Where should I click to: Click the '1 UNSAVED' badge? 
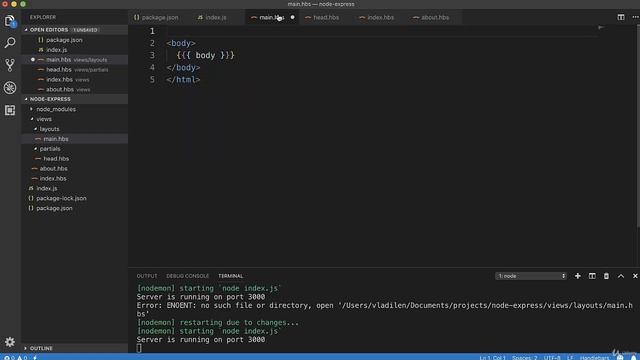coord(85,30)
